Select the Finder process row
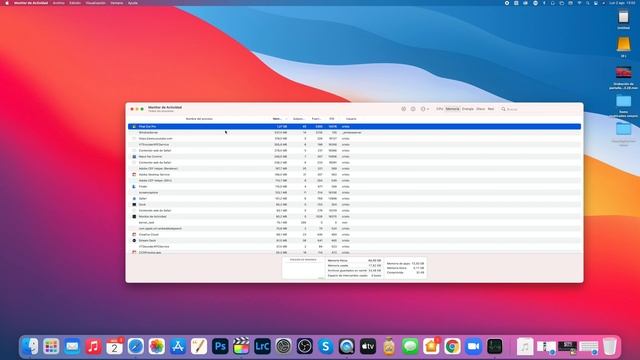 (354, 187)
